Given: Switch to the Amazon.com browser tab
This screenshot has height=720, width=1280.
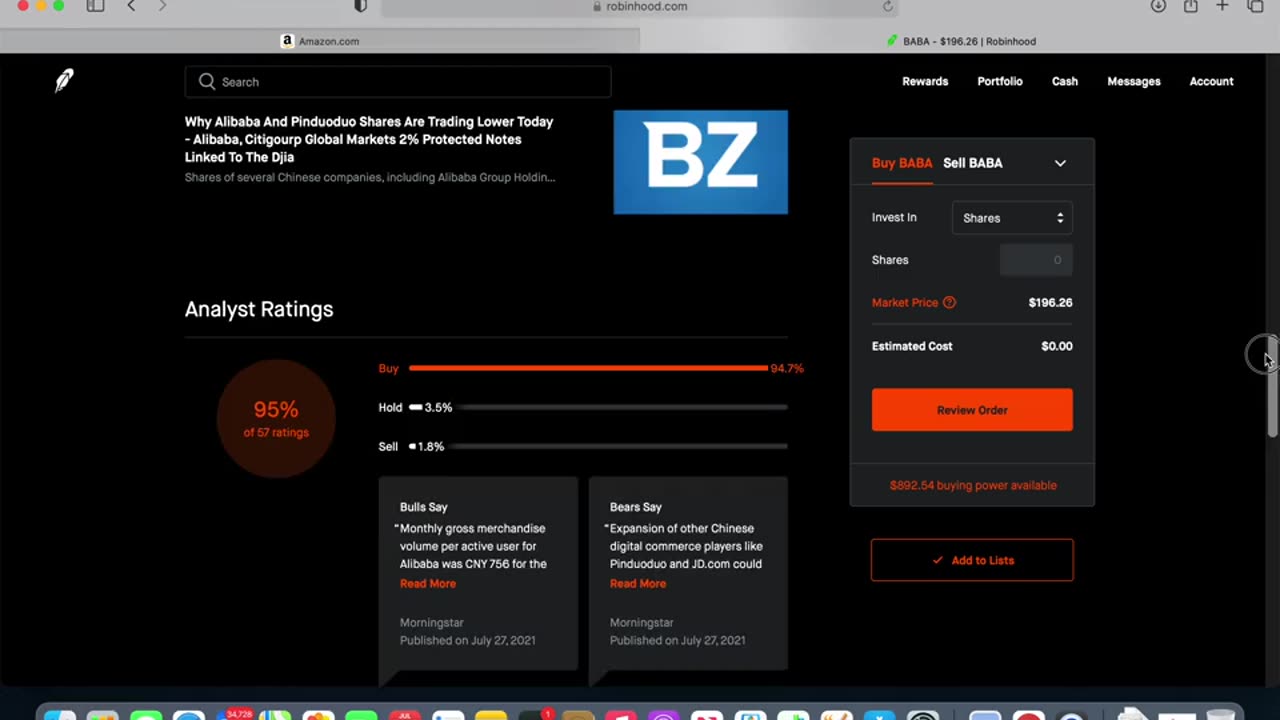Looking at the screenshot, I should (320, 41).
